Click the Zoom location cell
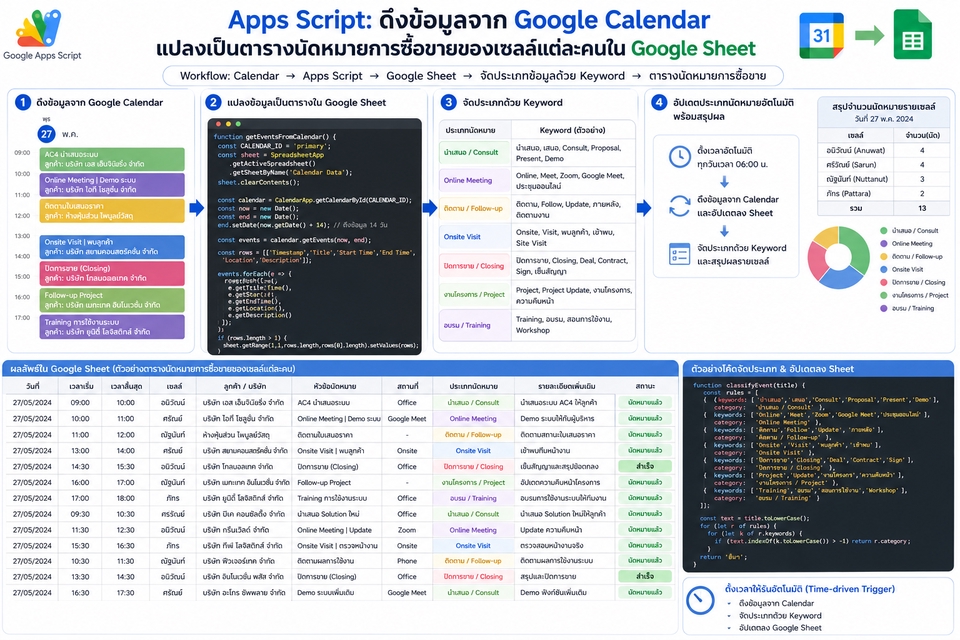The height and width of the screenshot is (640, 960). 407,530
